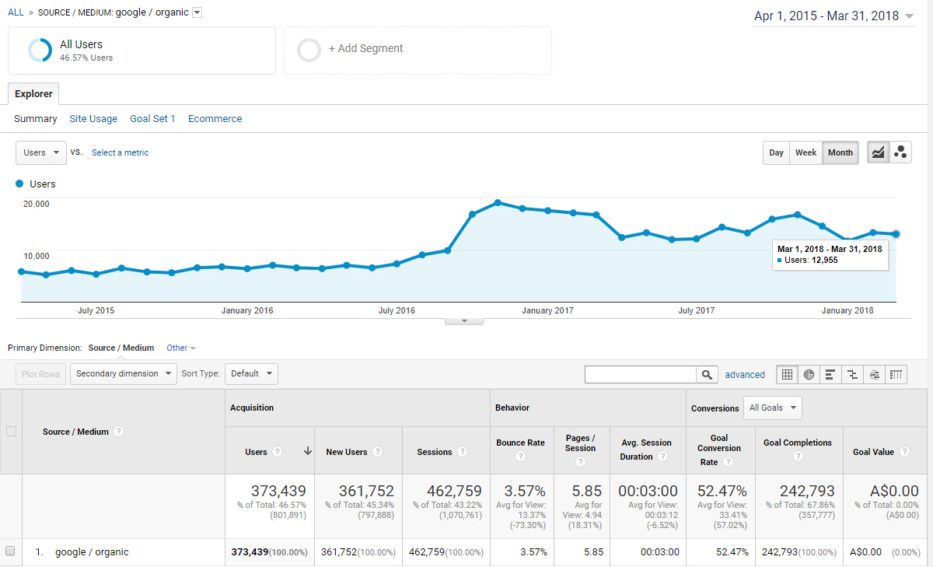This screenshot has height=567, width=933.
Task: Open the Users metric dropdown
Action: (x=41, y=153)
